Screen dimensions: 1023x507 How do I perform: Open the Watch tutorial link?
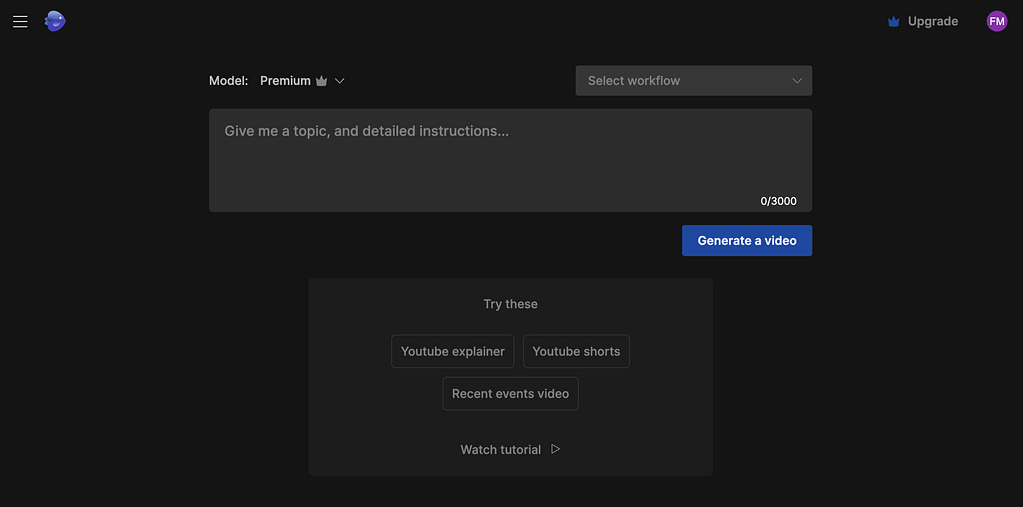point(500,450)
